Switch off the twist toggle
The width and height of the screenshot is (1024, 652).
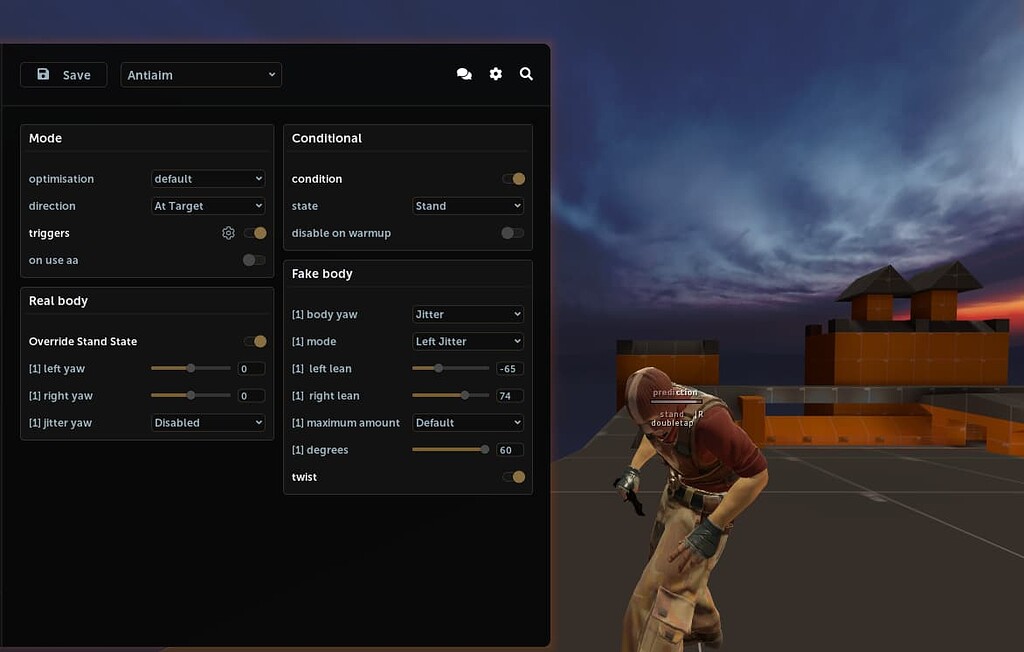513,477
